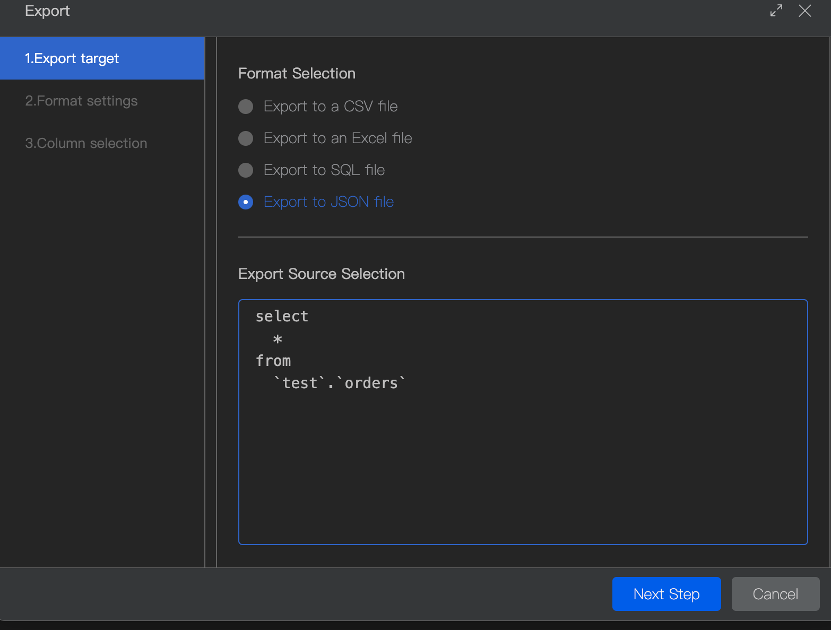Maximize the Export dialog with the expand icon
This screenshot has width=832, height=630.
776,11
